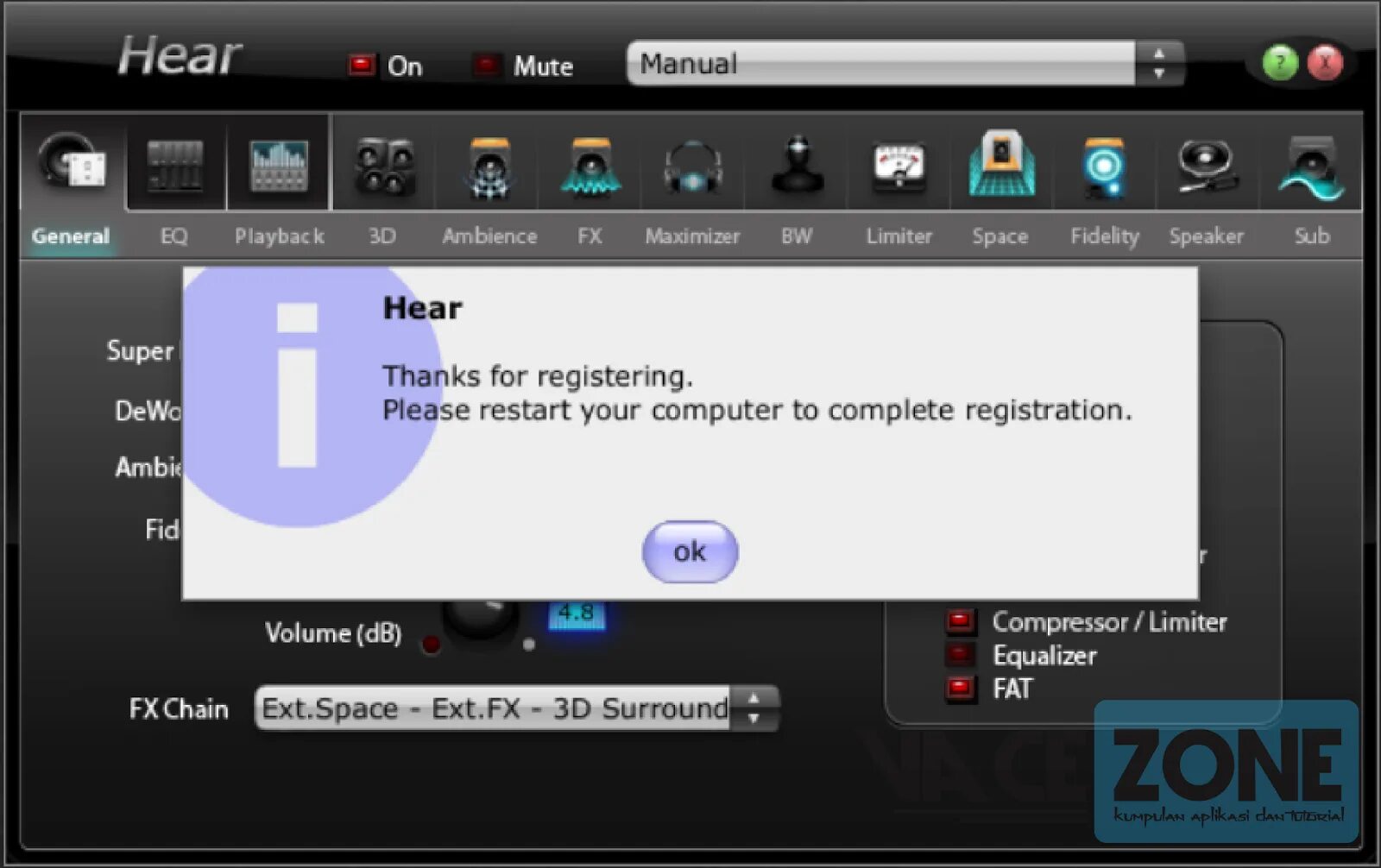Select the FX speaker icon
This screenshot has height=868, width=1381.
click(590, 167)
